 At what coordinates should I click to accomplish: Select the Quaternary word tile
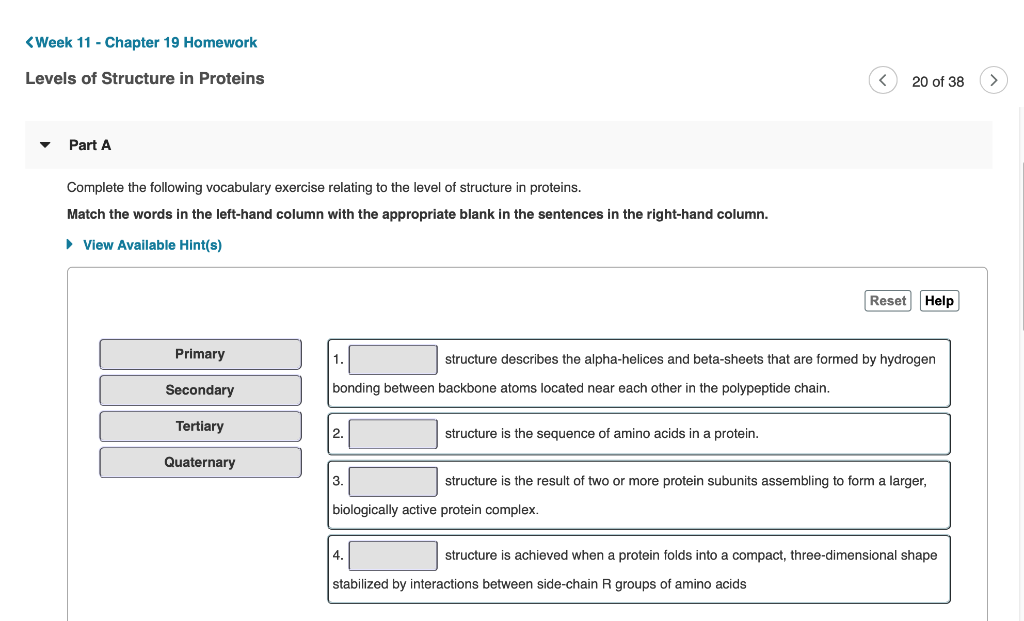(x=200, y=462)
